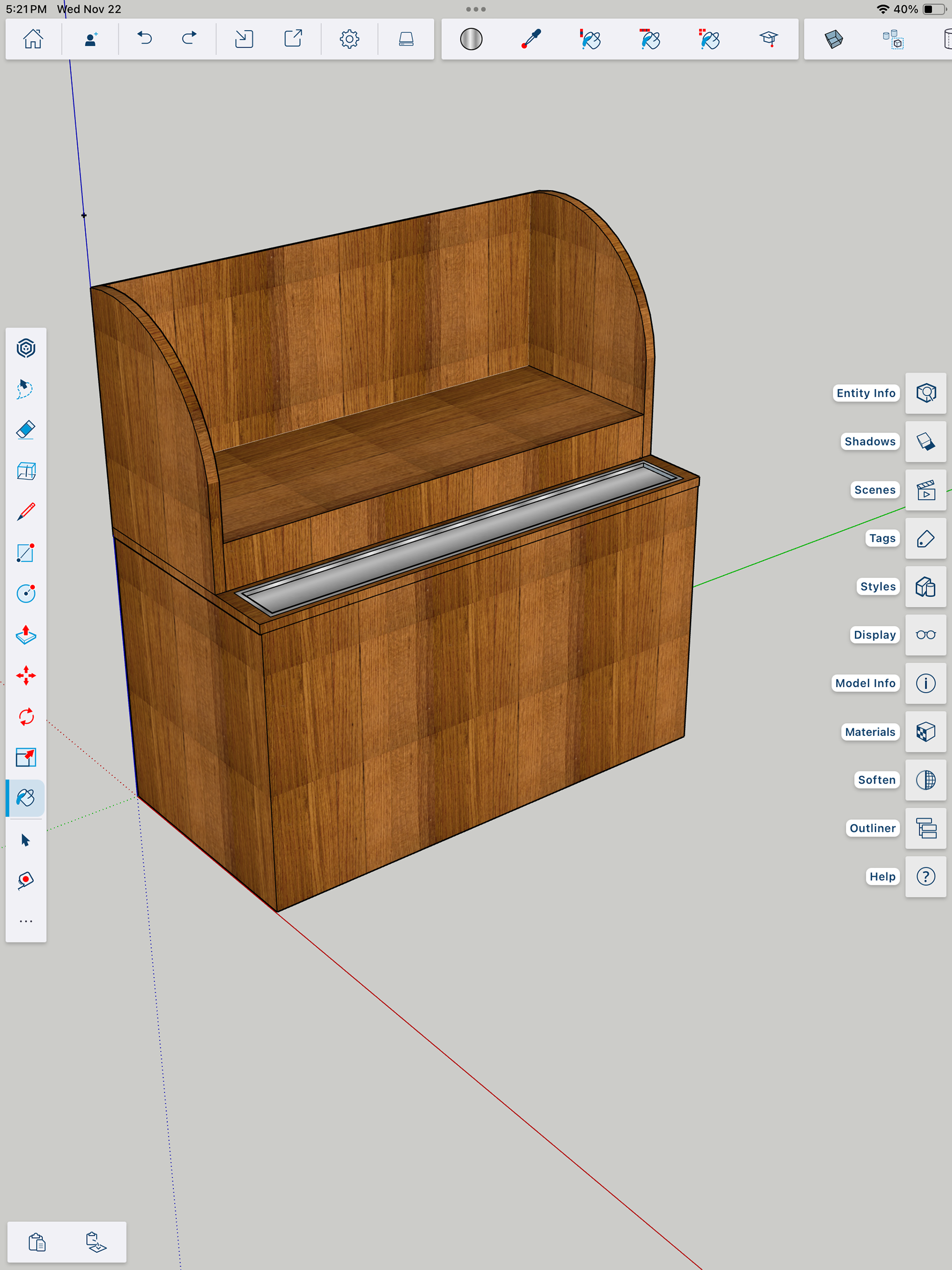Screen dimensions: 952x1270
Task: Choose the Rotate tool
Action: click(x=26, y=717)
